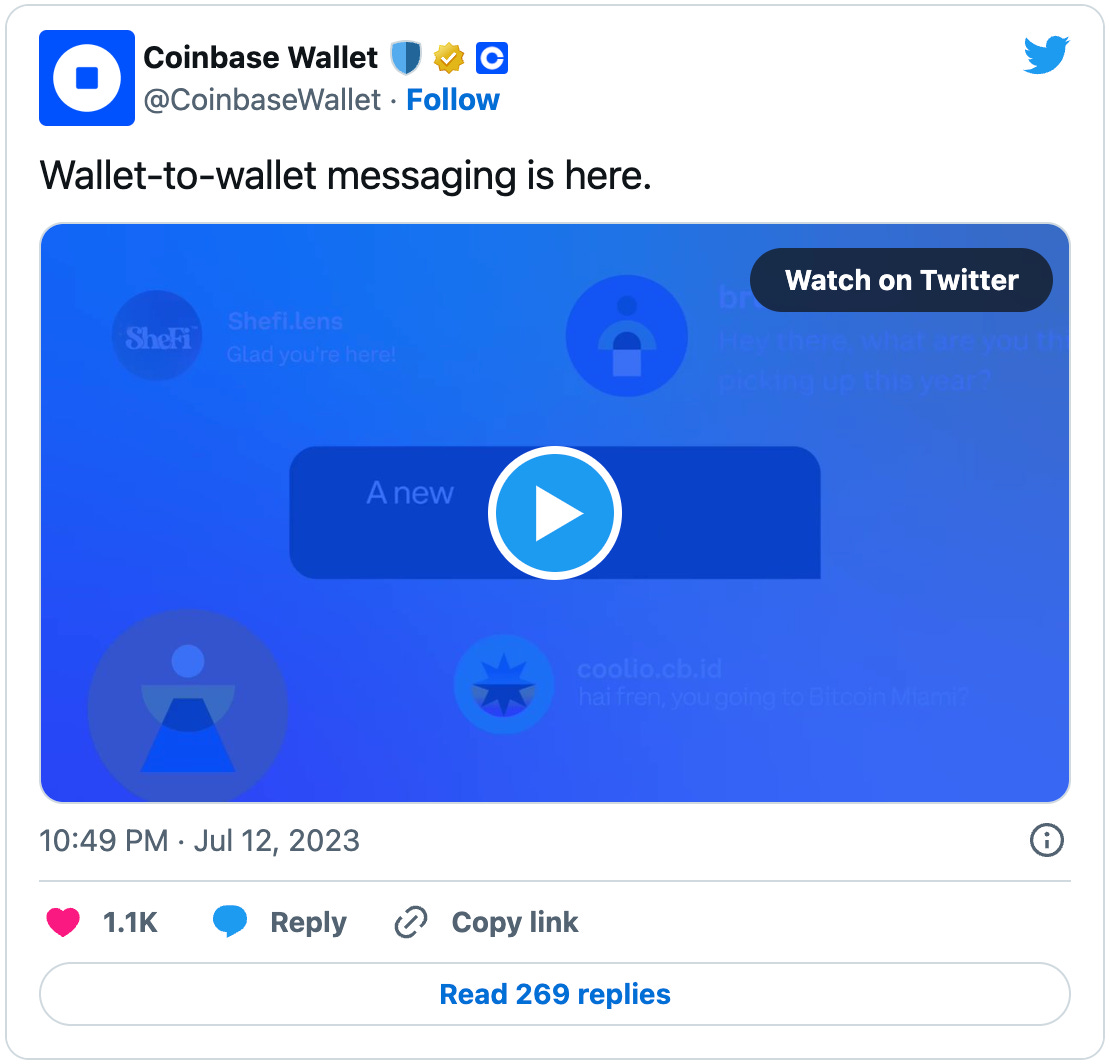Click the @CoinbaseWallet handle
The height and width of the screenshot is (1064, 1110).
(262, 100)
